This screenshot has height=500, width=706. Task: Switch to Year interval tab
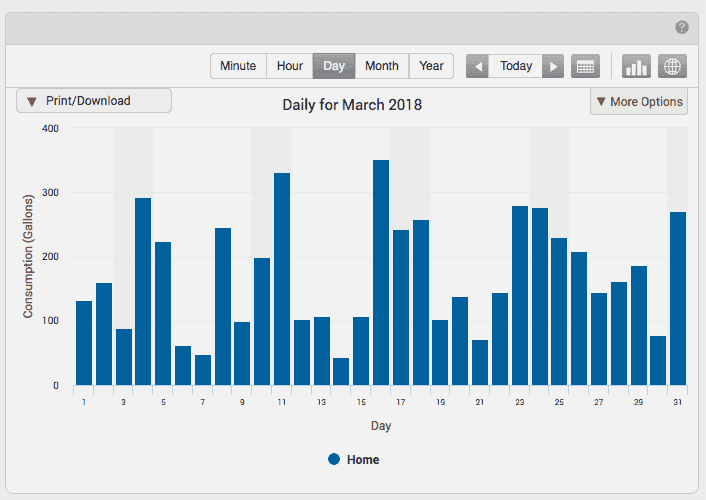431,67
